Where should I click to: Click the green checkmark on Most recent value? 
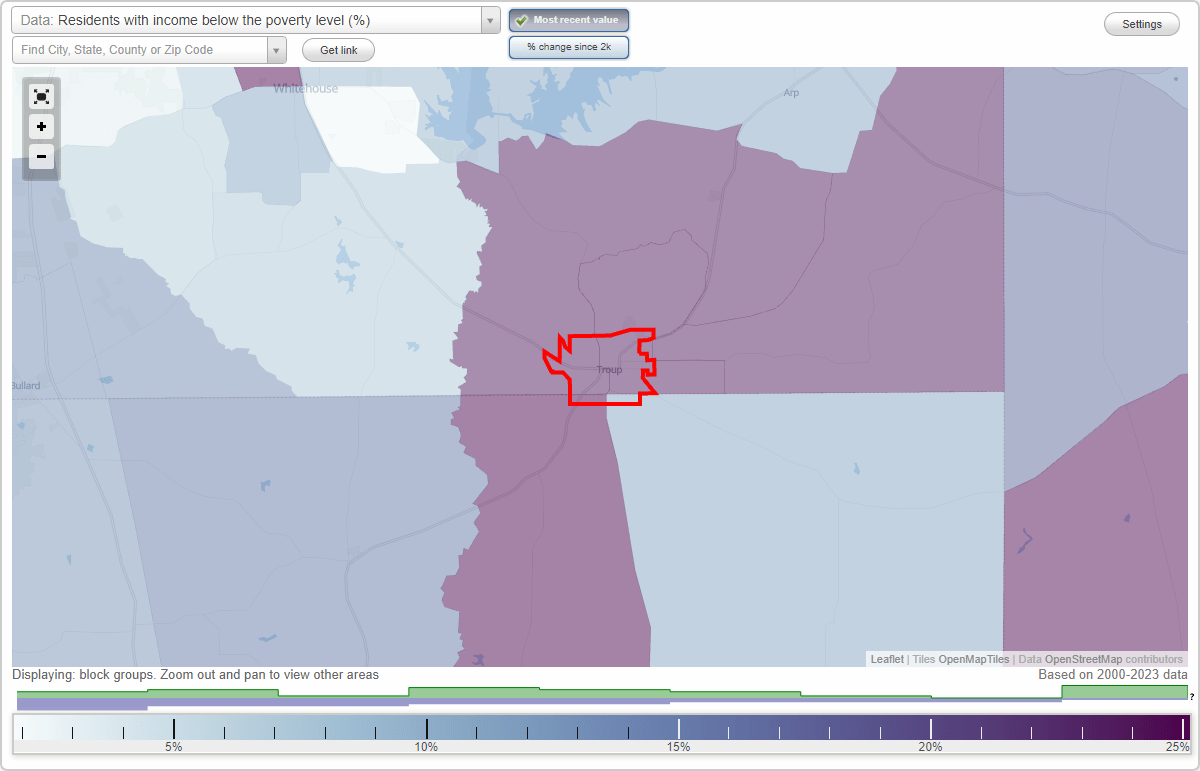click(522, 19)
